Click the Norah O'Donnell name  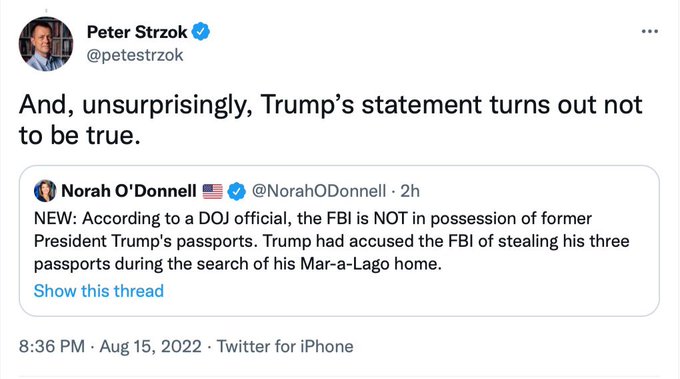coord(129,191)
